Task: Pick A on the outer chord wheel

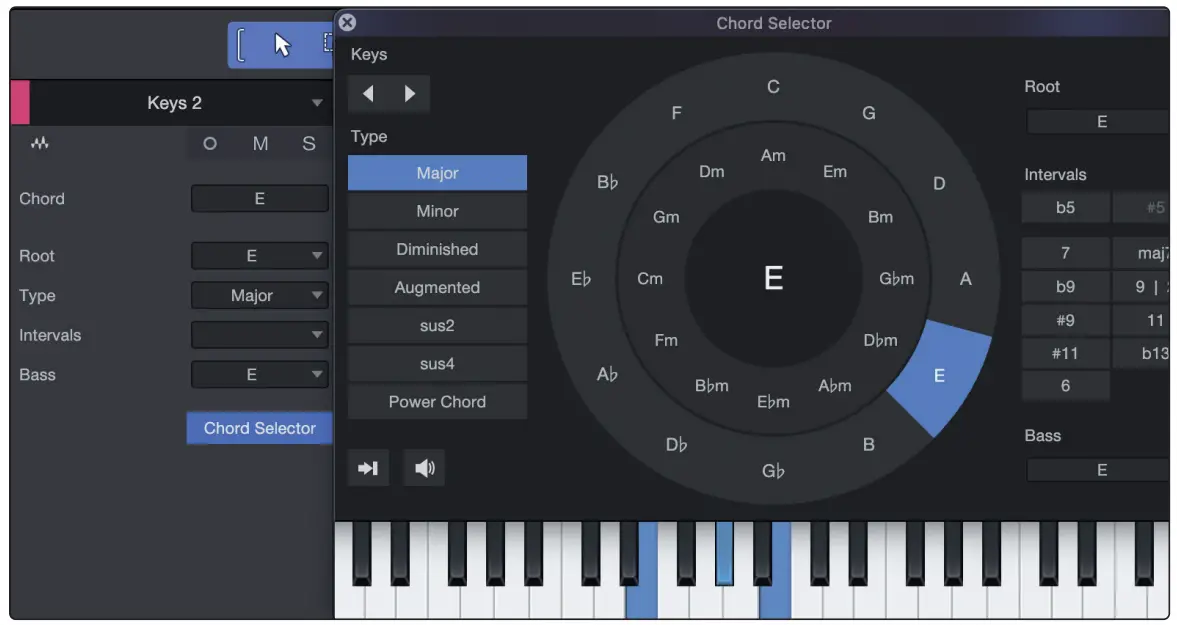Action: tap(965, 279)
